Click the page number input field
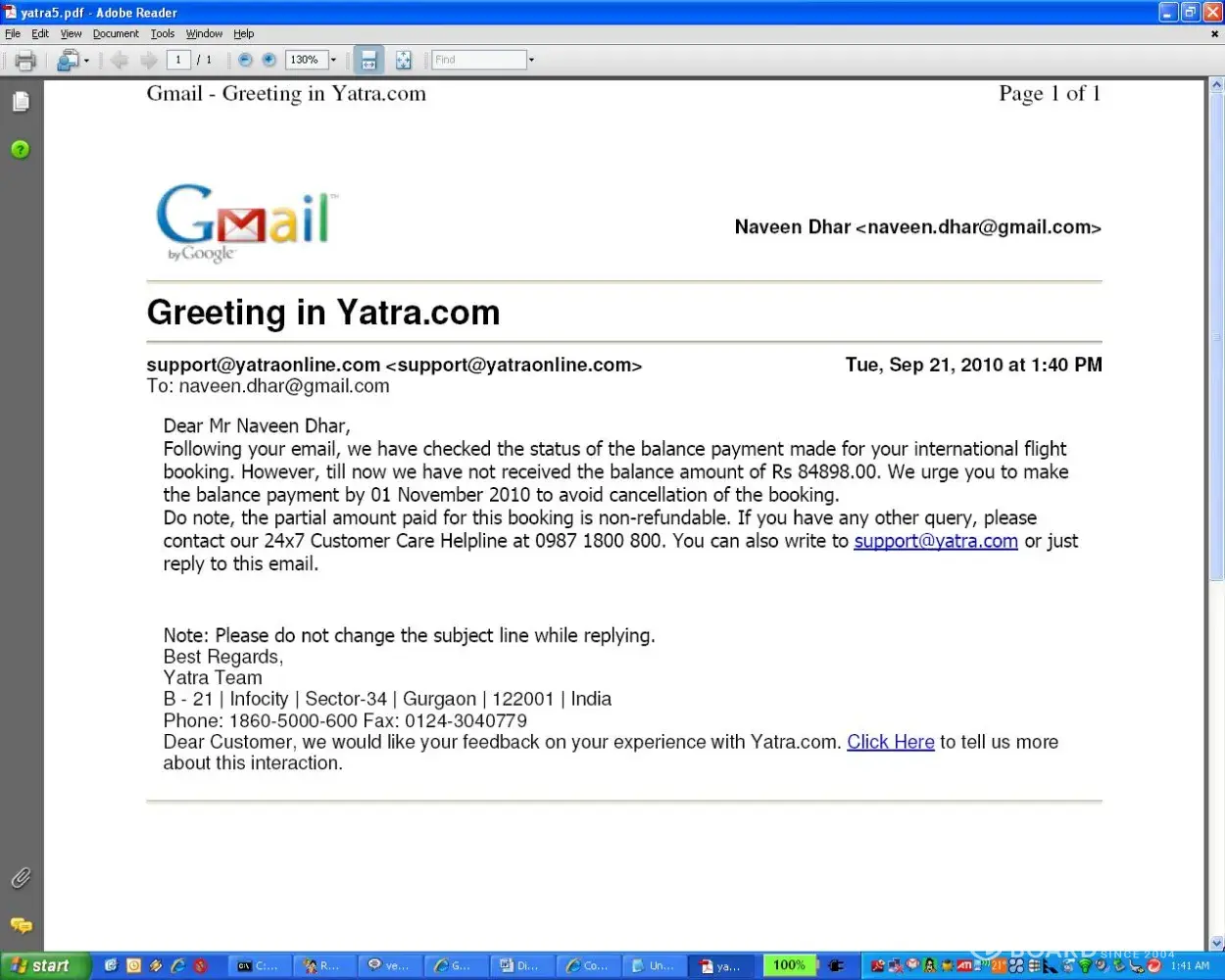This screenshot has height=980, width=1225. coord(178,60)
